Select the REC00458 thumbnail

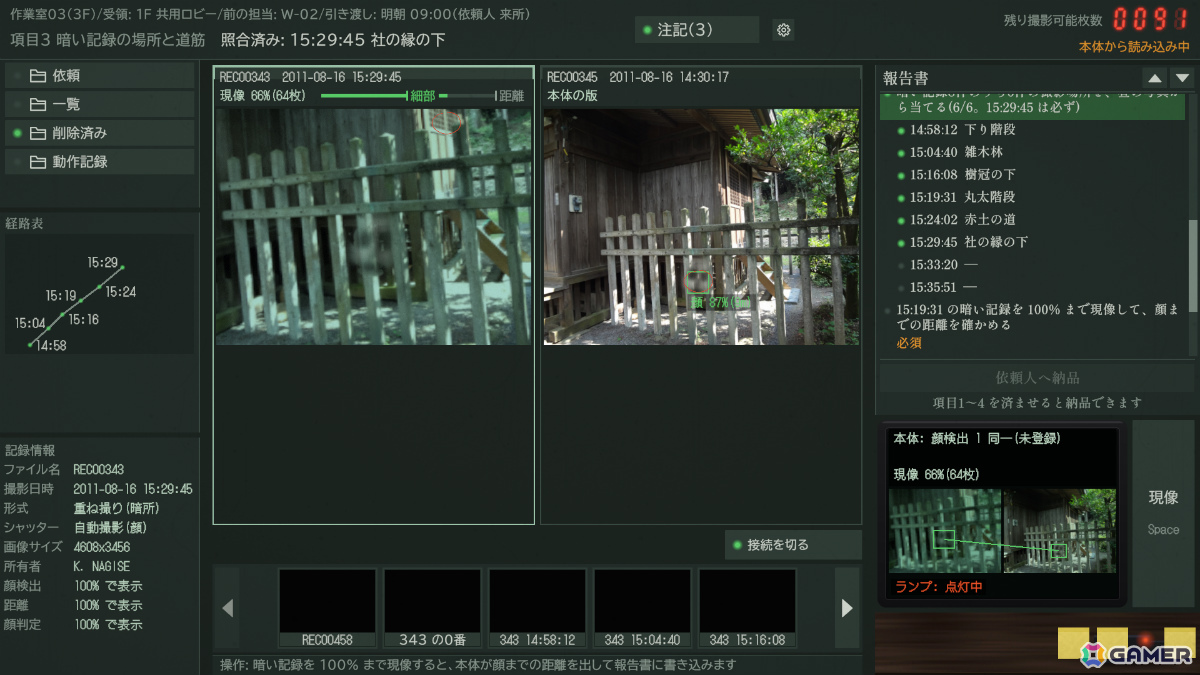[x=327, y=608]
